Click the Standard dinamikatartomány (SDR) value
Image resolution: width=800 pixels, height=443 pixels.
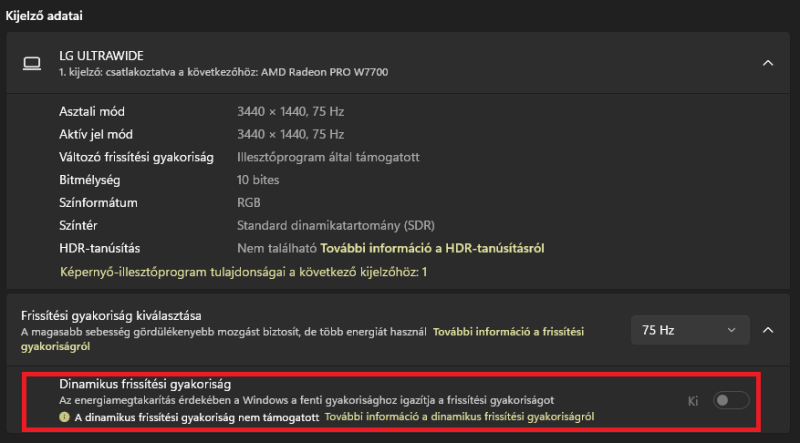pos(335,225)
